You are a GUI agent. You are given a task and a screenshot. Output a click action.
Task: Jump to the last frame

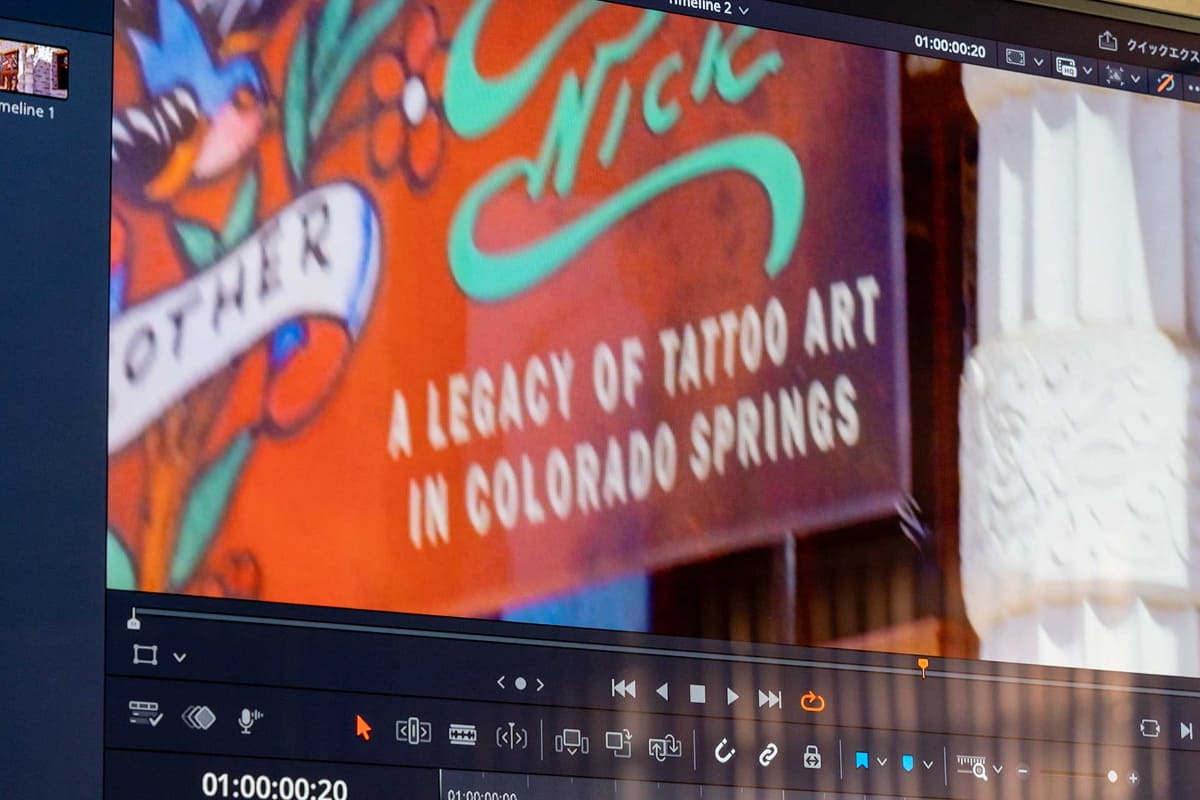point(769,699)
